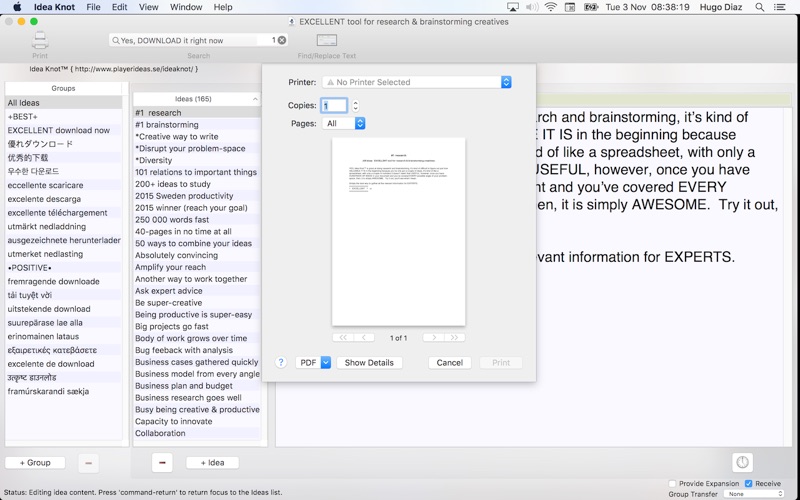Add a new idea with + Idea
The width and height of the screenshot is (800, 500).
(x=212, y=463)
